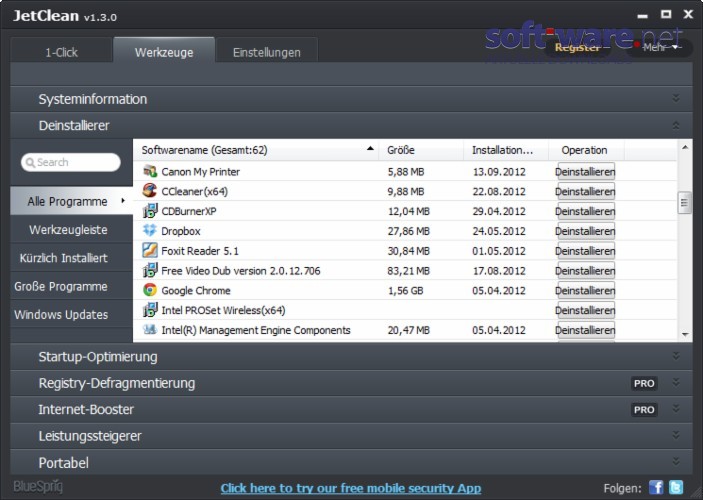
Task: Open the free mobile security App link
Action: coord(351,488)
